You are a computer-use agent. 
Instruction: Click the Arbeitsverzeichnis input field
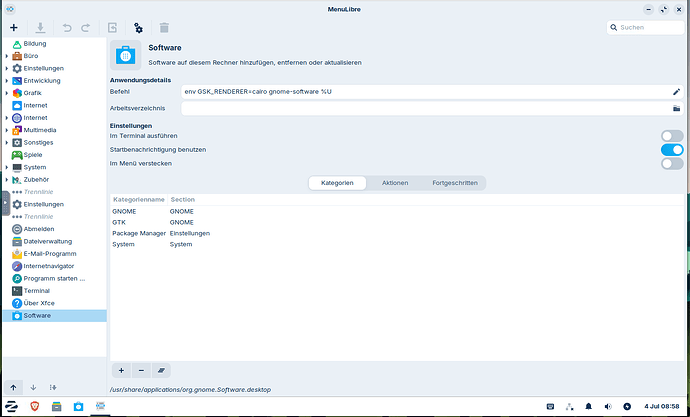432,108
